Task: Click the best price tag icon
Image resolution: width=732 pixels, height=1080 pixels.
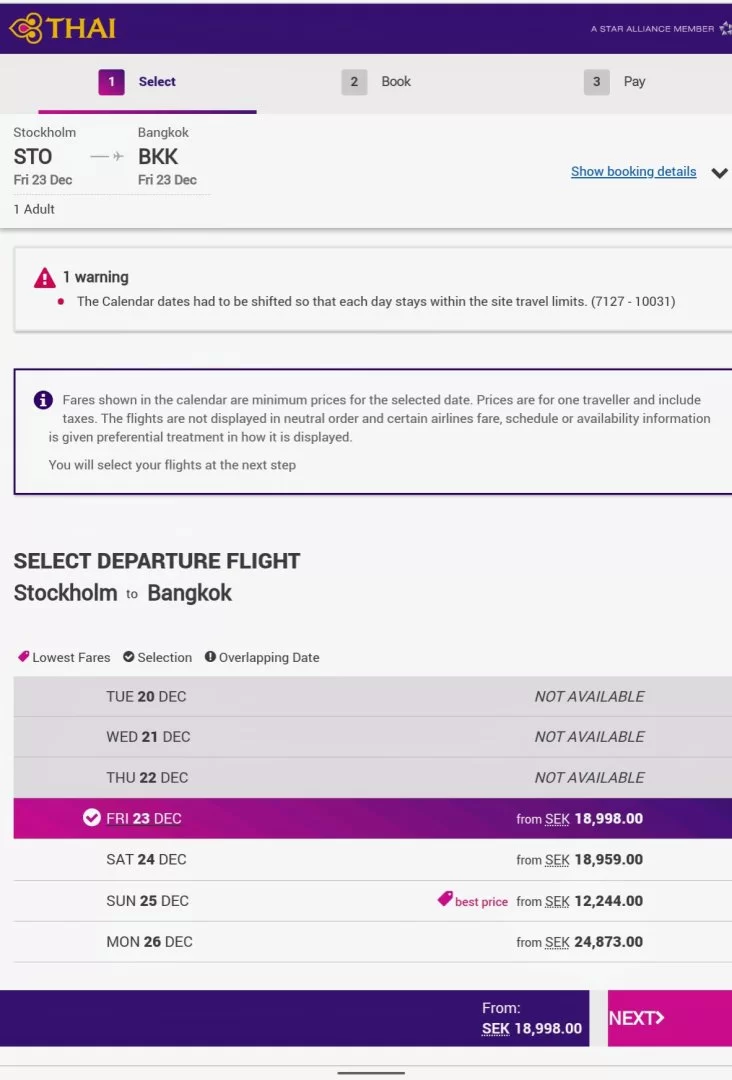Action: pyautogui.click(x=445, y=900)
